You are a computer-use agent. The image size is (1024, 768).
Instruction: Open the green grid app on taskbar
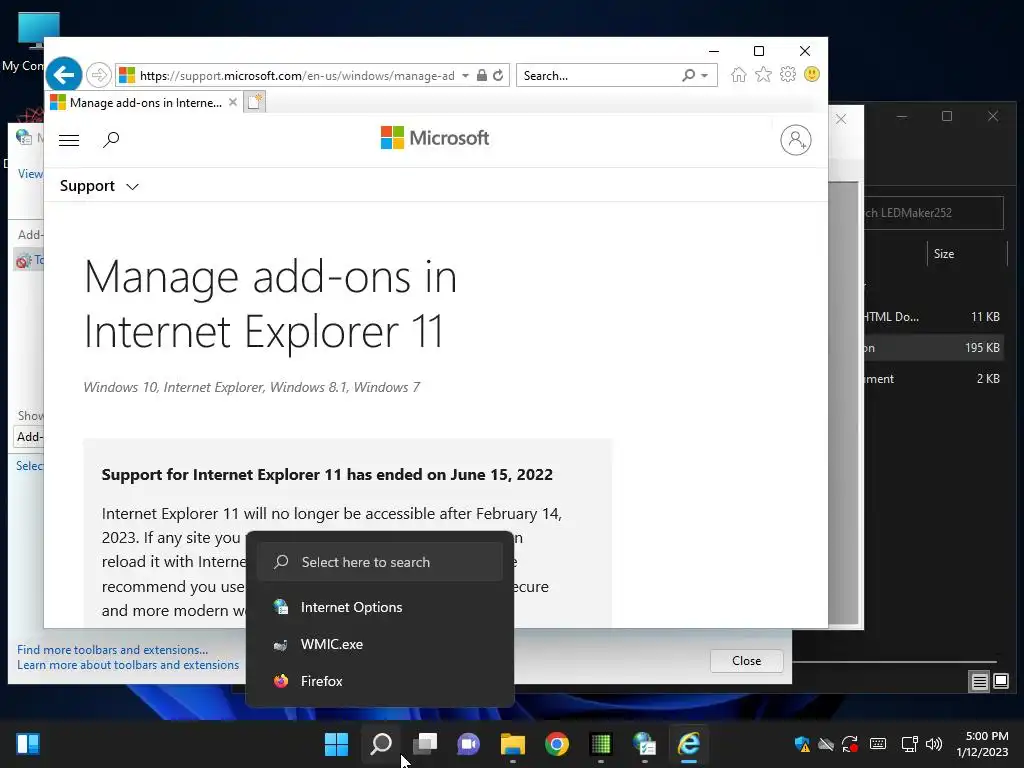(x=601, y=744)
